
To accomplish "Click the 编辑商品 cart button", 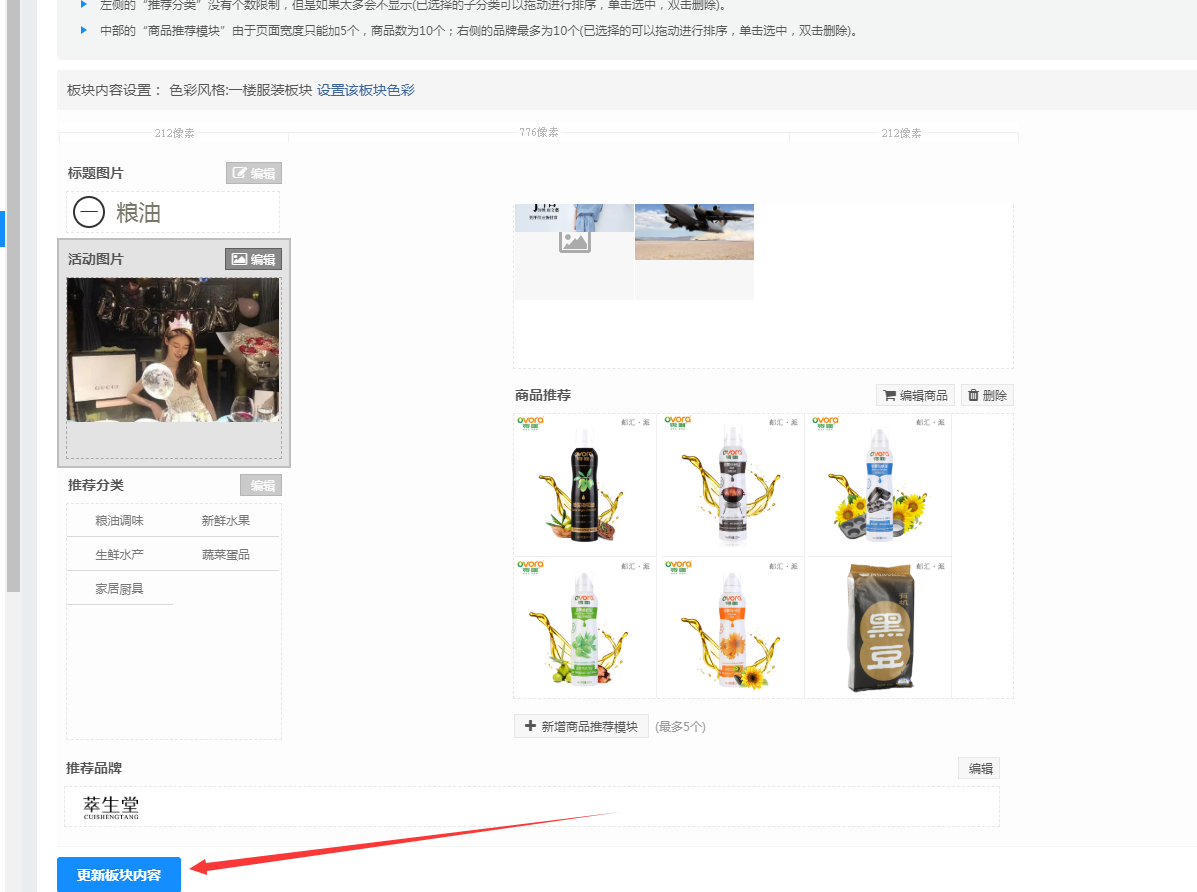I will 915,395.
